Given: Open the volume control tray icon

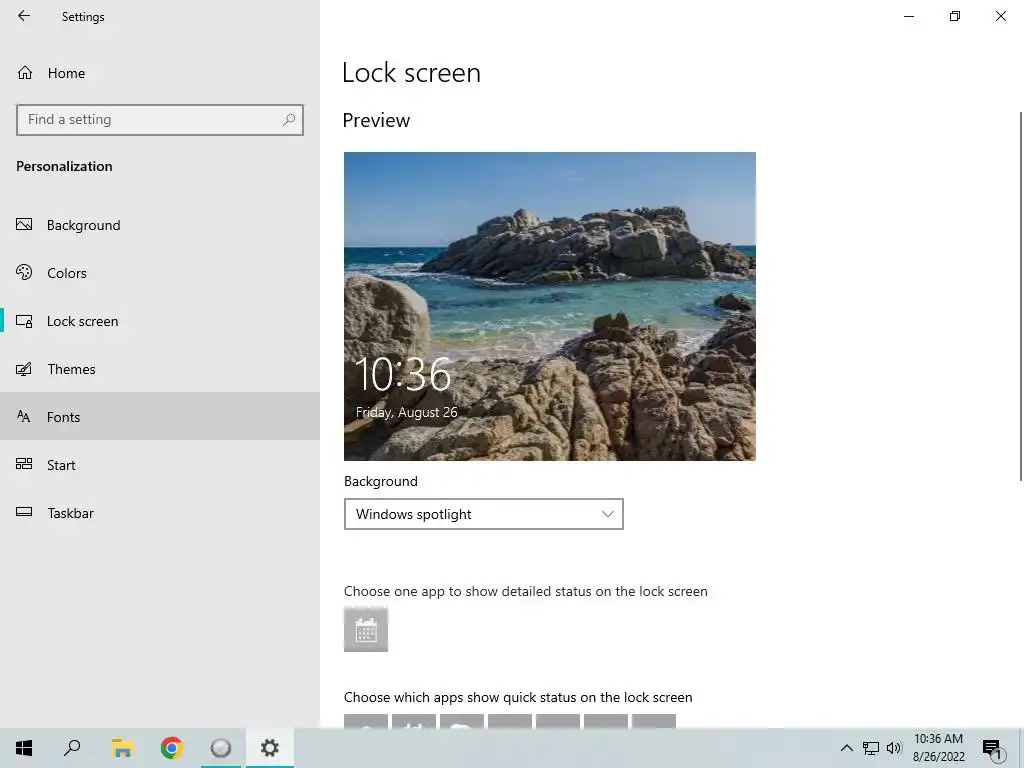Looking at the screenshot, I should point(893,748).
